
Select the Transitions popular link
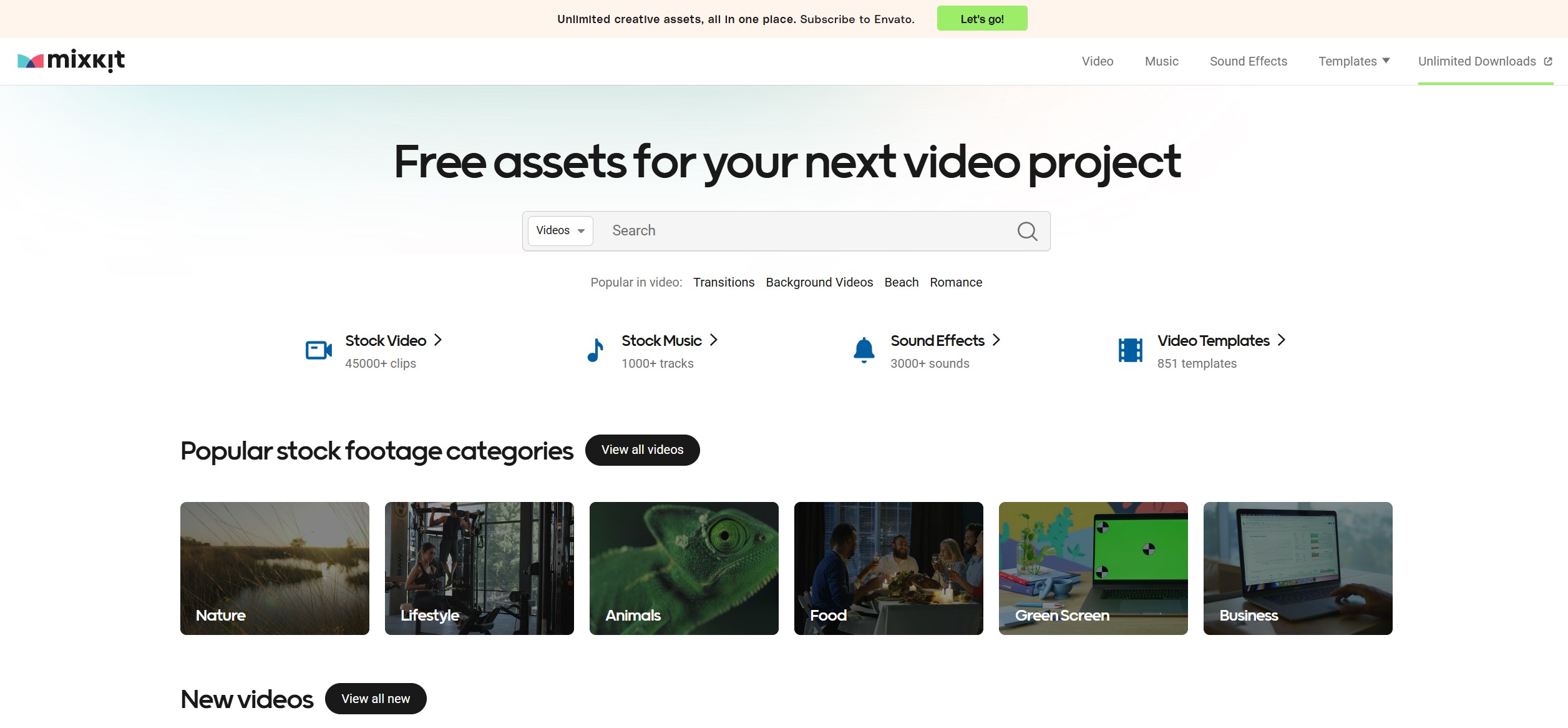pyautogui.click(x=724, y=282)
